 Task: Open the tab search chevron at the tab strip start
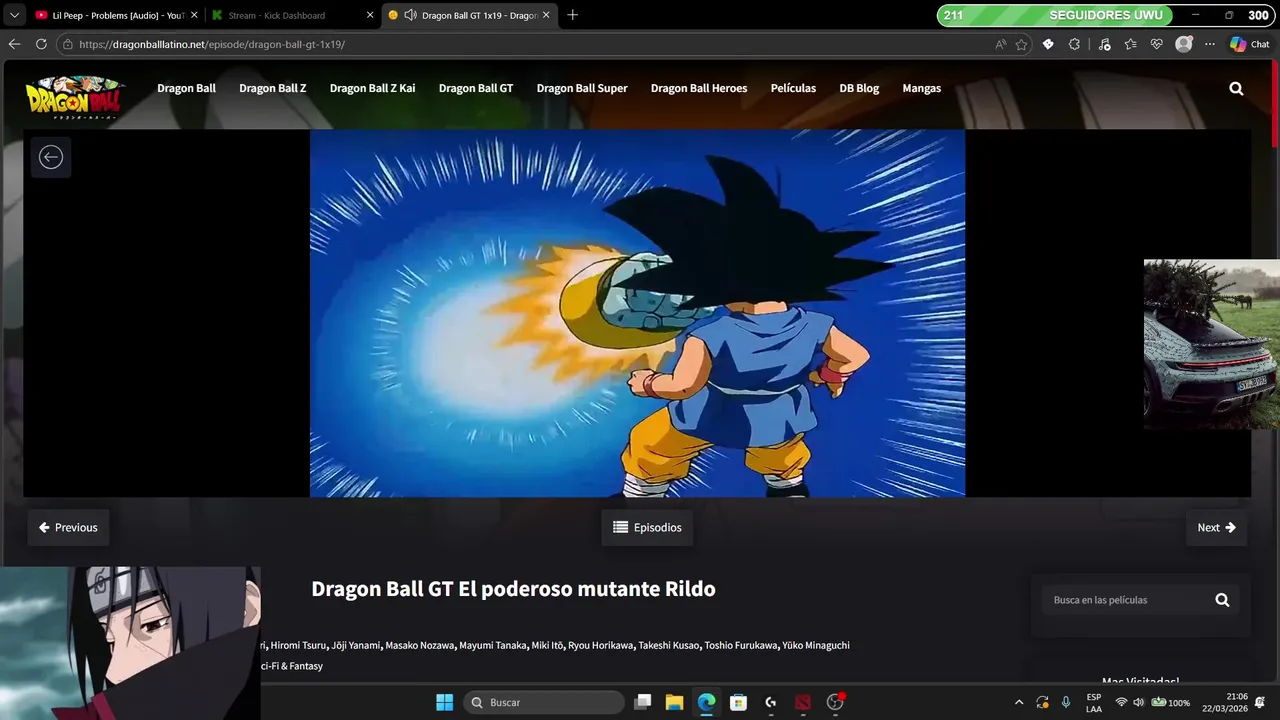(x=14, y=15)
